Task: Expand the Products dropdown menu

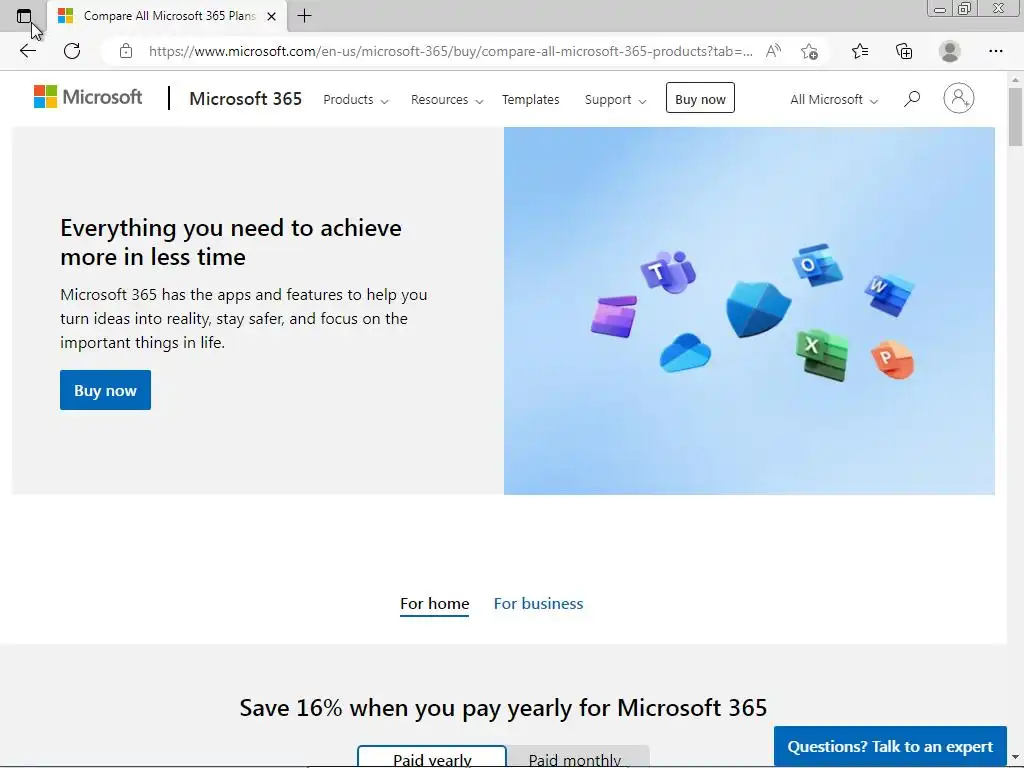Action: [356, 99]
